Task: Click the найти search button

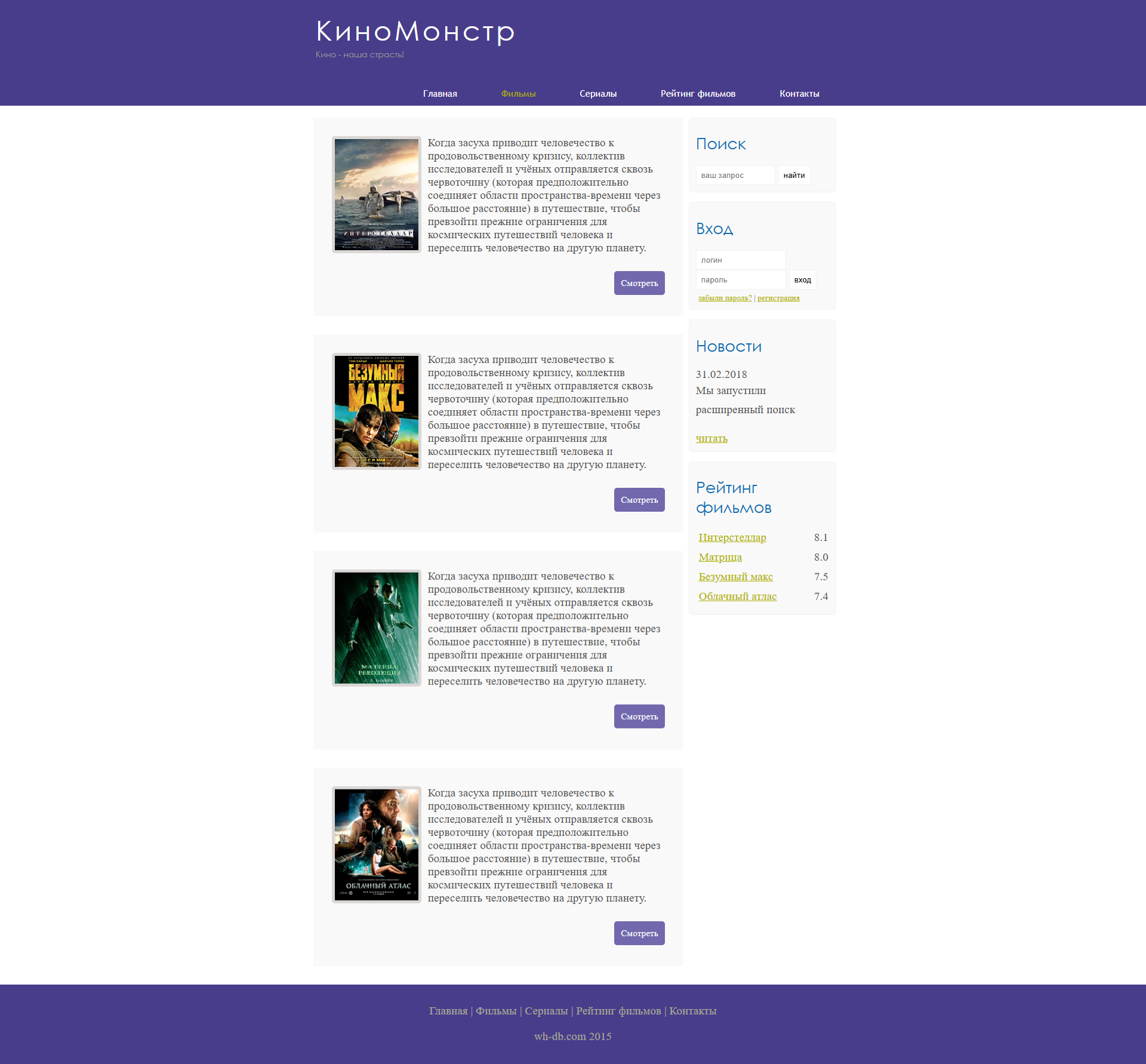Action: pyautogui.click(x=794, y=176)
